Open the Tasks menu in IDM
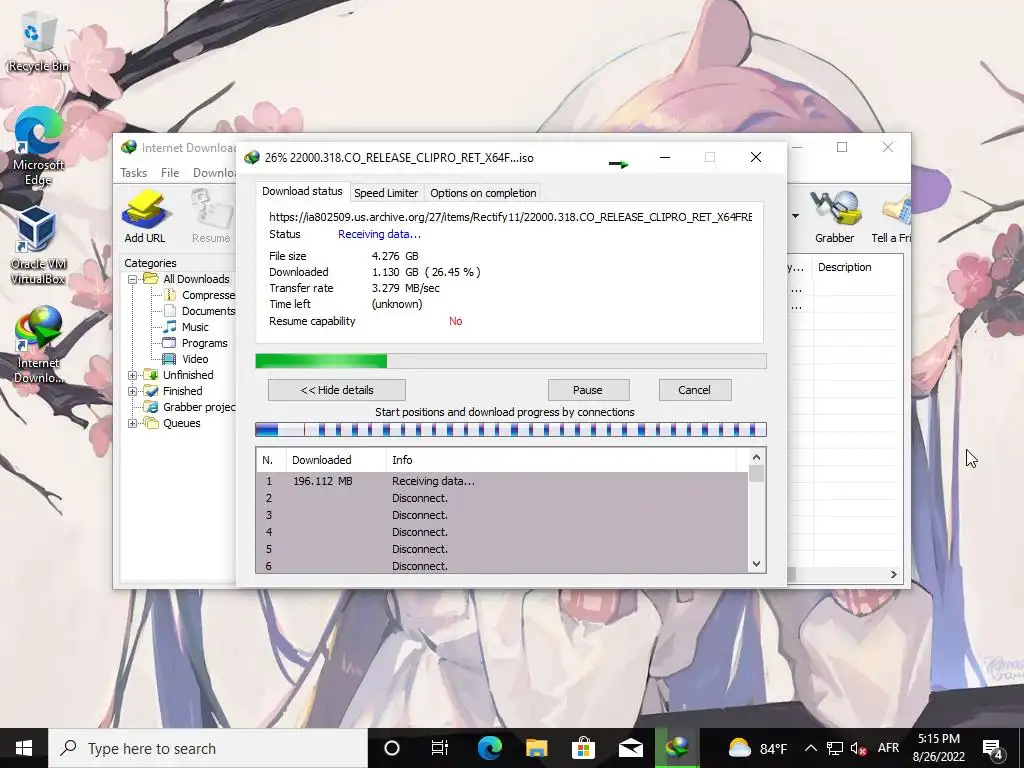1024x768 pixels. click(133, 172)
